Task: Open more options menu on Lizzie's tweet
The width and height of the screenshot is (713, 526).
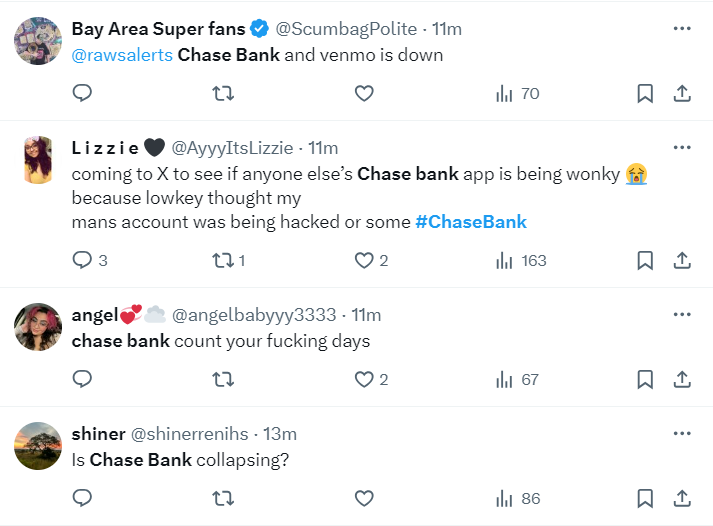Action: click(682, 147)
